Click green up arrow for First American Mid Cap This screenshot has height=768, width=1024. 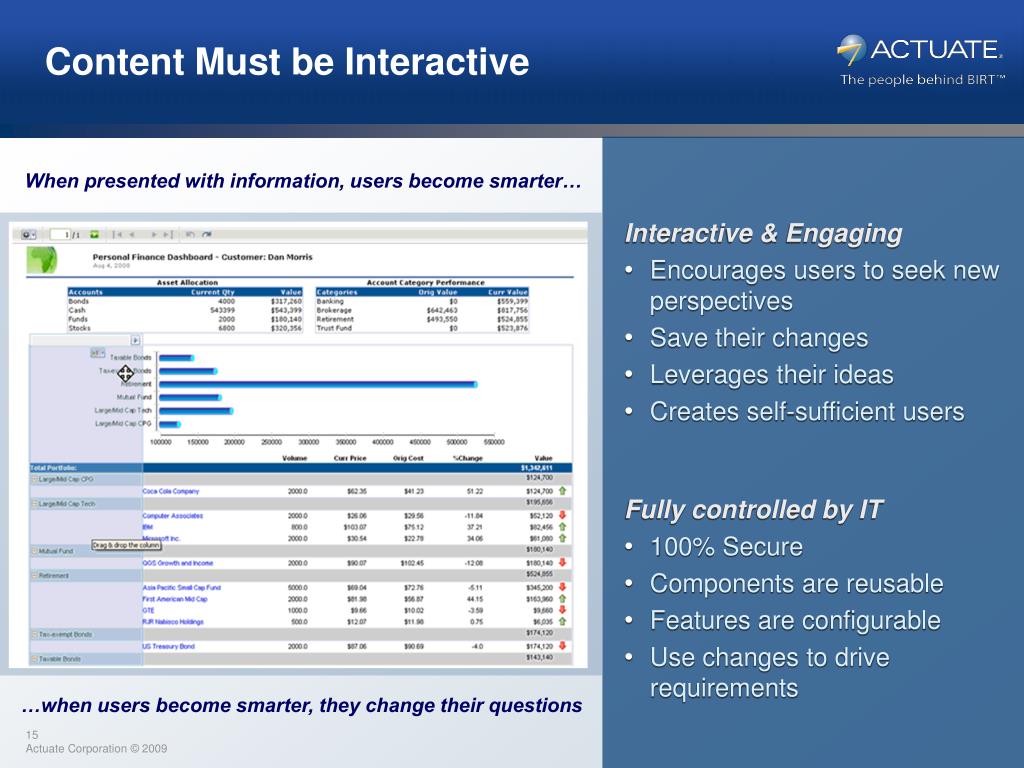[562, 598]
